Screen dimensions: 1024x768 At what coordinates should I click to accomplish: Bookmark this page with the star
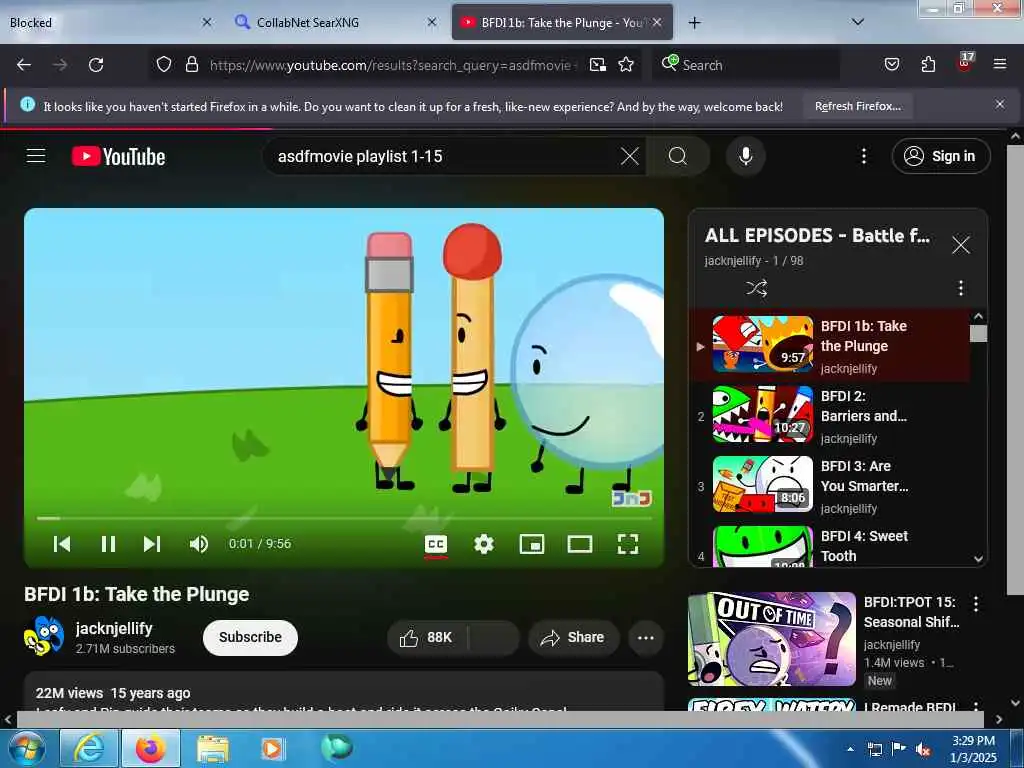[626, 65]
